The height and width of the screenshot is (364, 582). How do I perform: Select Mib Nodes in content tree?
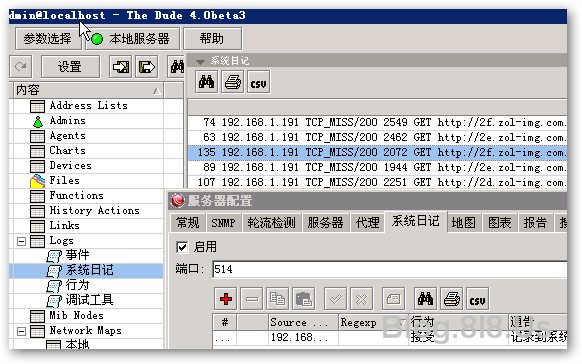tap(76, 316)
